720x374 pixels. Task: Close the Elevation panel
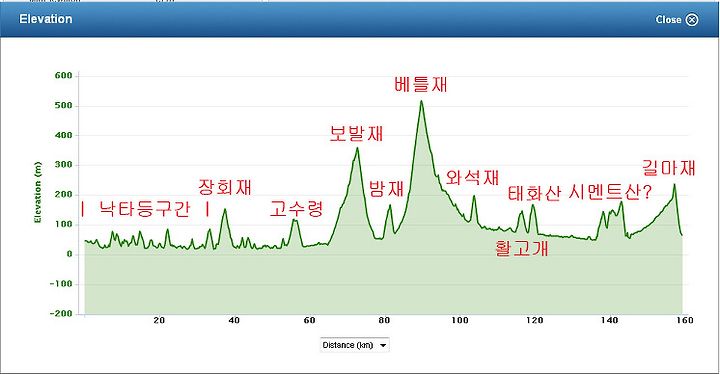tap(677, 19)
